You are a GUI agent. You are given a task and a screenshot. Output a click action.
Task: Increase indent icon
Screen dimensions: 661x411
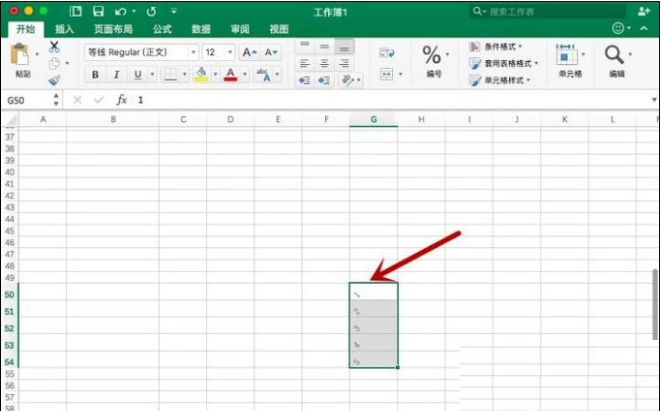(x=324, y=80)
